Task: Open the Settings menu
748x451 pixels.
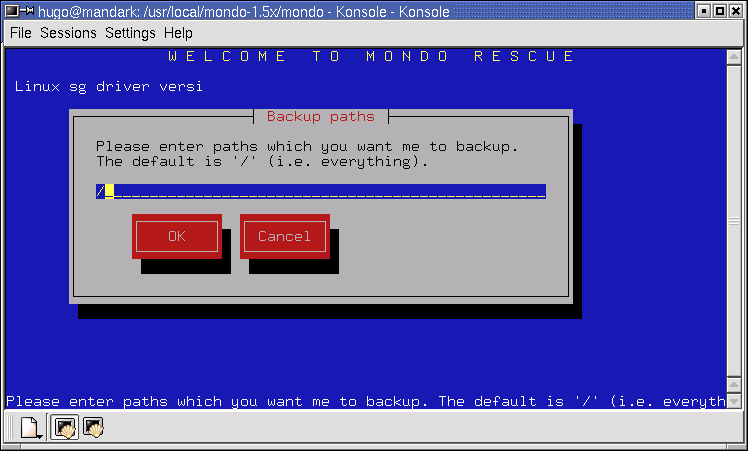Action: 130,33
